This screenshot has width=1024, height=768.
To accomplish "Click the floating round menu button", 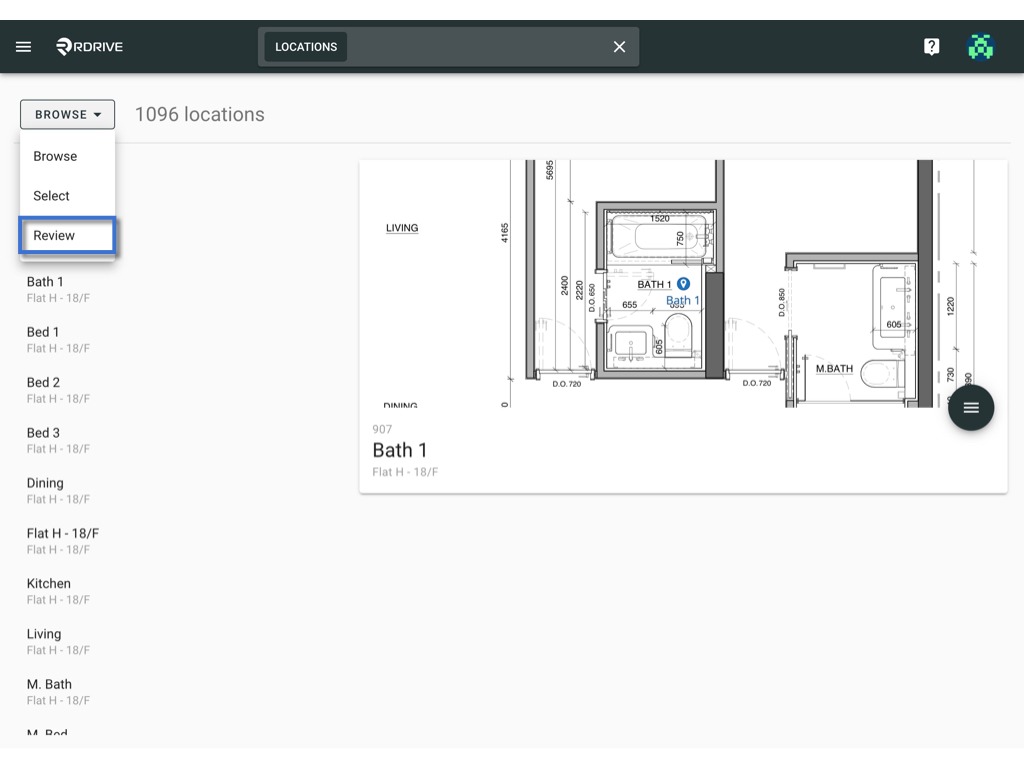I will pyautogui.click(x=970, y=408).
